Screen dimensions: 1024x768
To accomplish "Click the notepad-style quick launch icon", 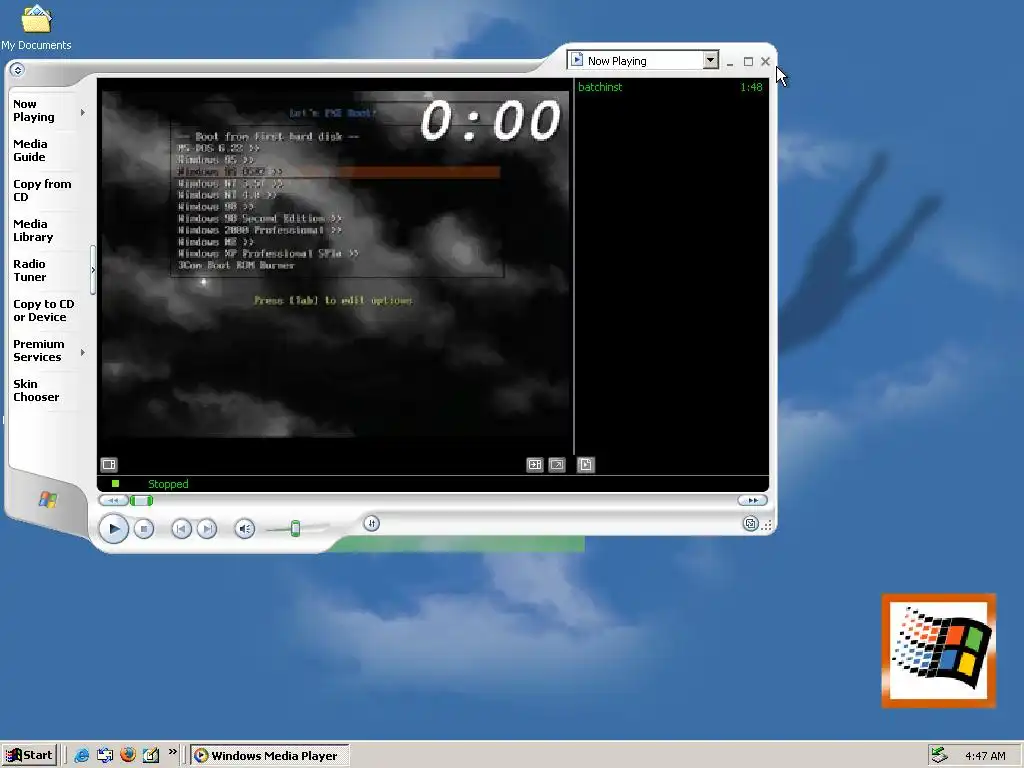I will tap(151, 756).
